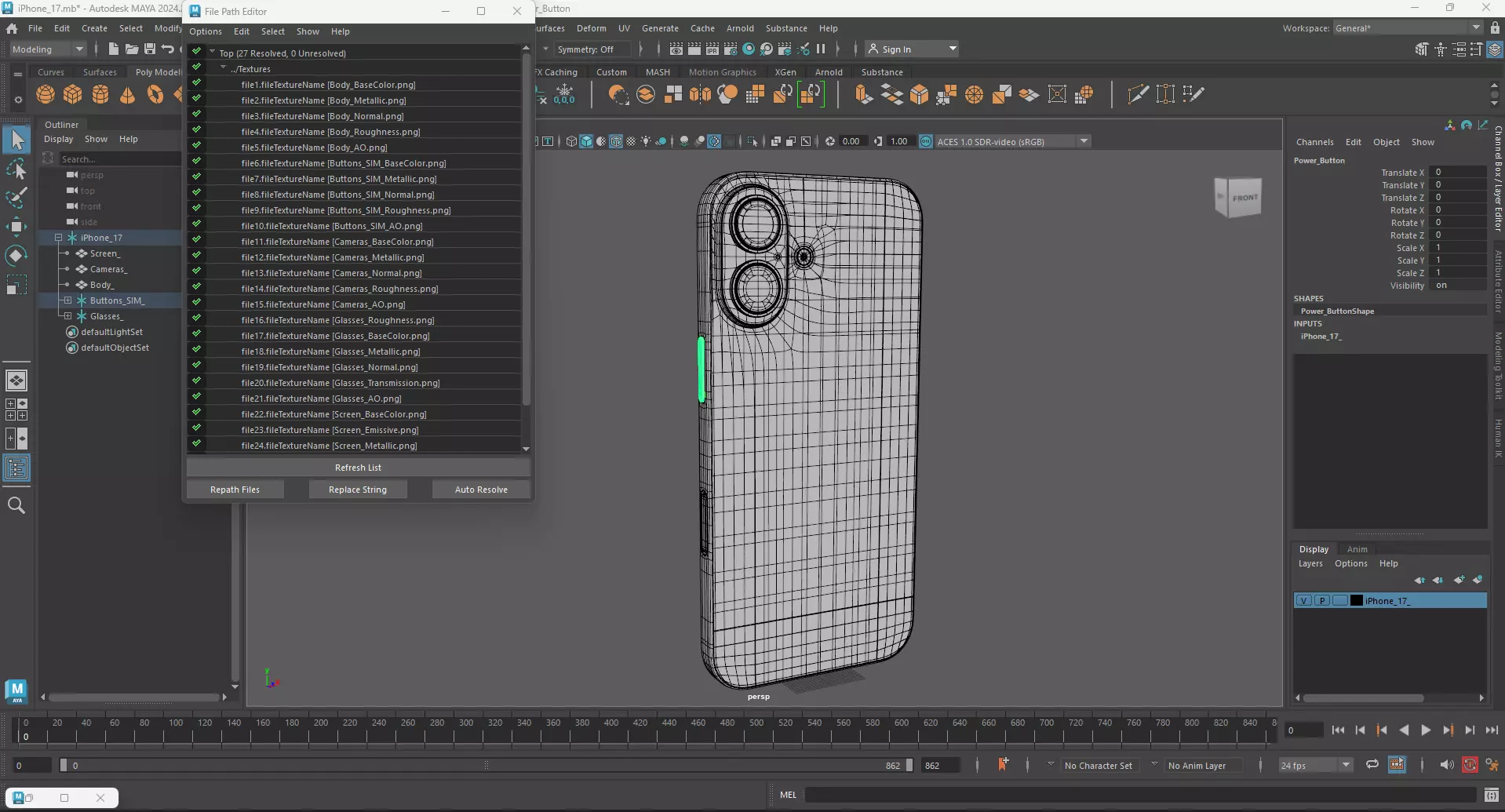Expand the Buttons_SIM_ node in Outliner
The width and height of the screenshot is (1505, 812).
(x=68, y=300)
